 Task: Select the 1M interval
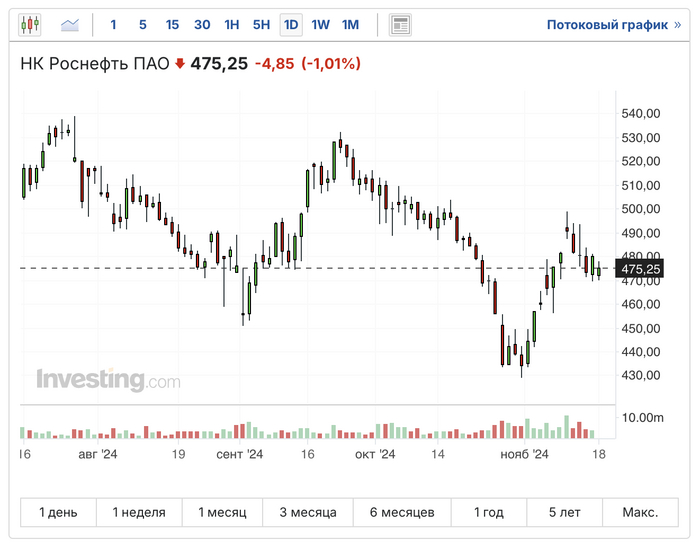coord(350,24)
